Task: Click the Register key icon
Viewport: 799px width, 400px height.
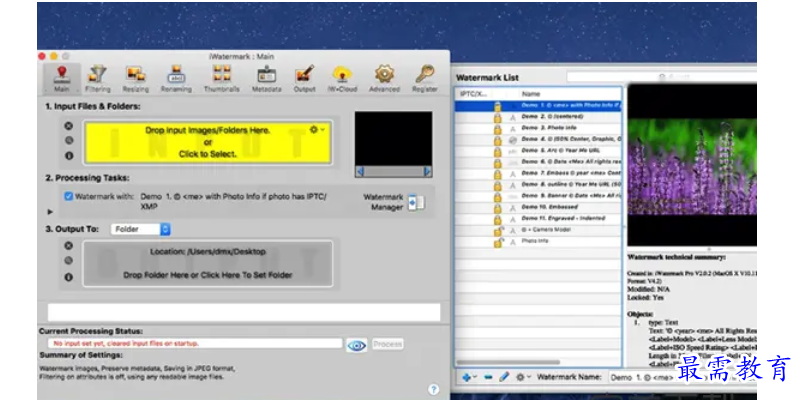Action: coord(424,79)
